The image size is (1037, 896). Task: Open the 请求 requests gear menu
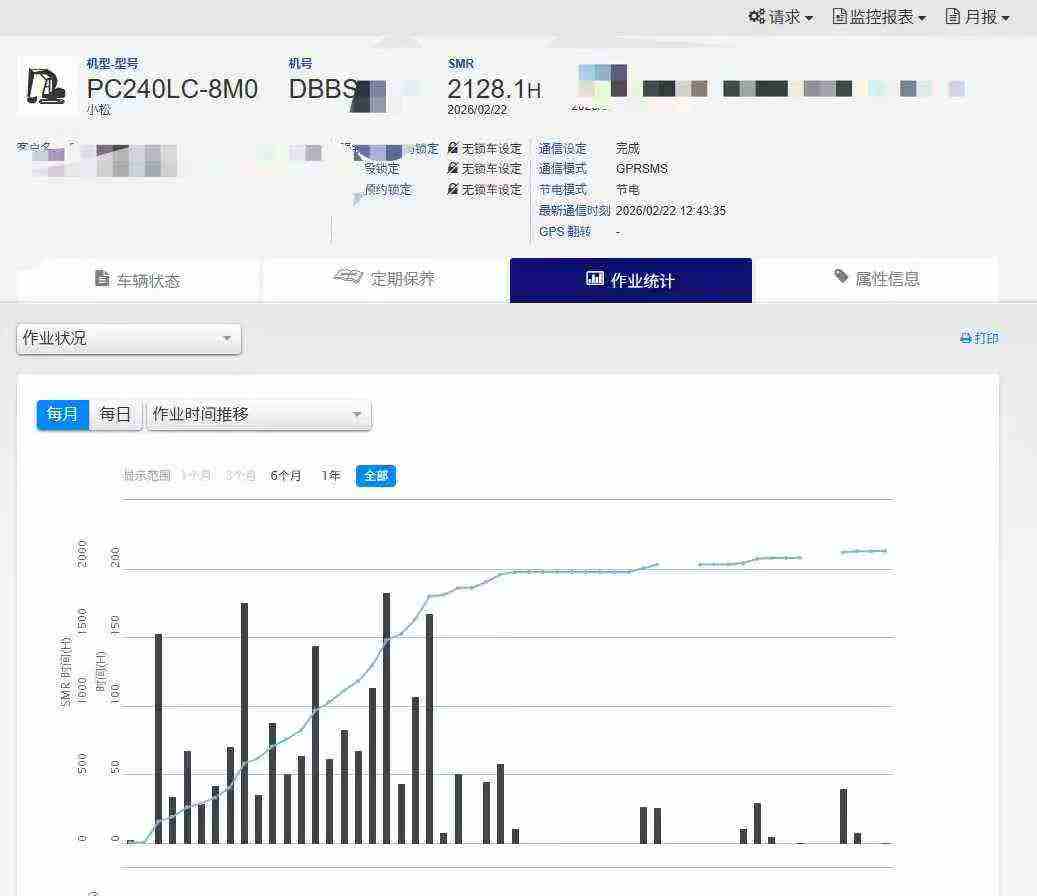(757, 16)
